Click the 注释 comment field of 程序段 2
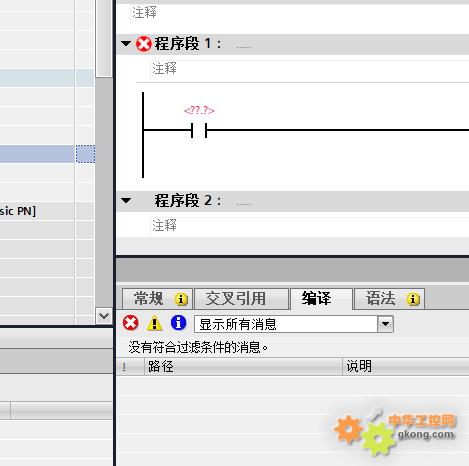The image size is (469, 466). pos(310,225)
